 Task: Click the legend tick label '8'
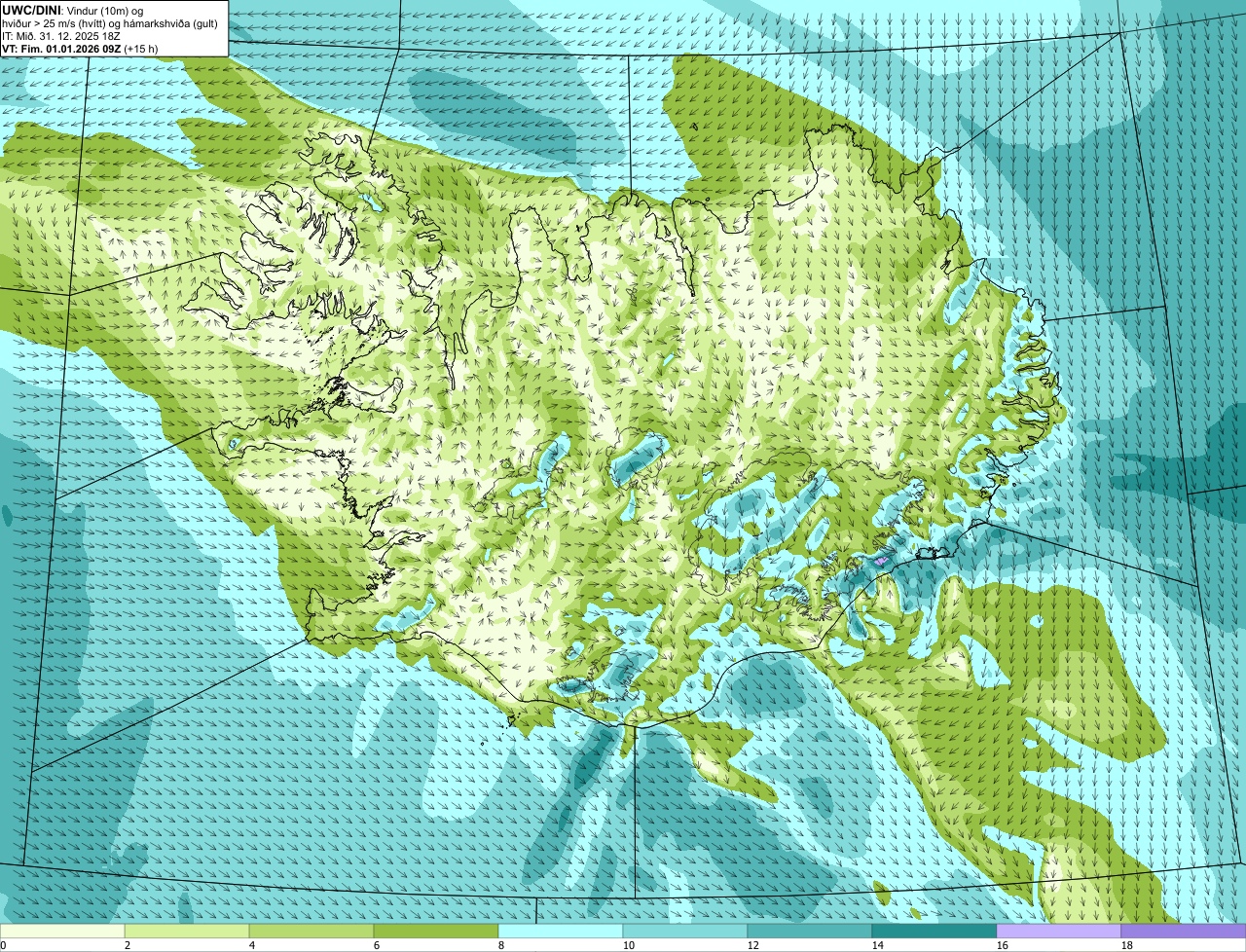tap(501, 945)
